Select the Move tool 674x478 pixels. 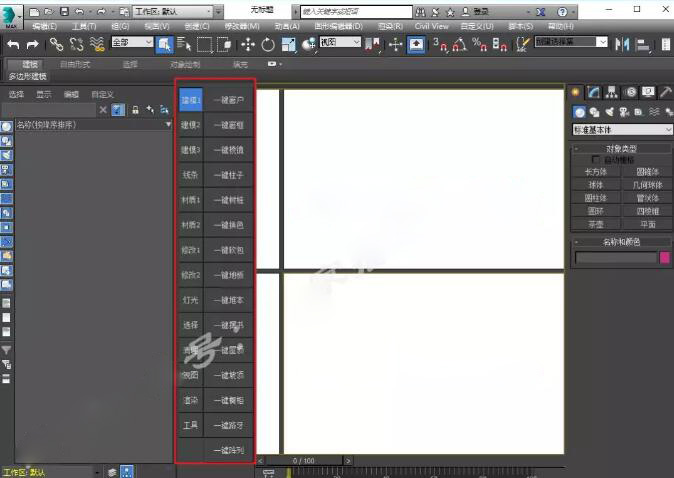coord(248,44)
